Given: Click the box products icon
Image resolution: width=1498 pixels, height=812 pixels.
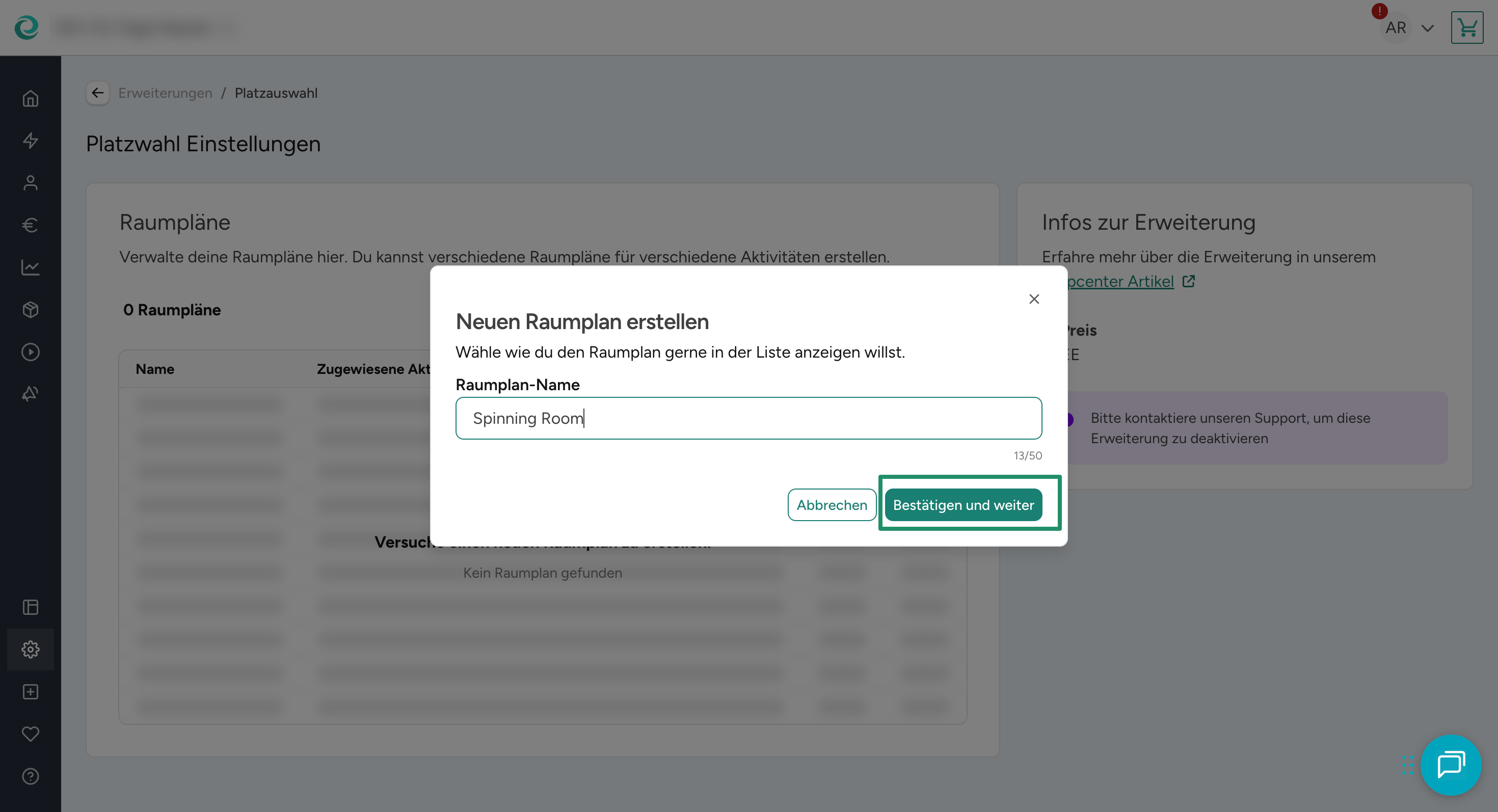Looking at the screenshot, I should coord(30,310).
